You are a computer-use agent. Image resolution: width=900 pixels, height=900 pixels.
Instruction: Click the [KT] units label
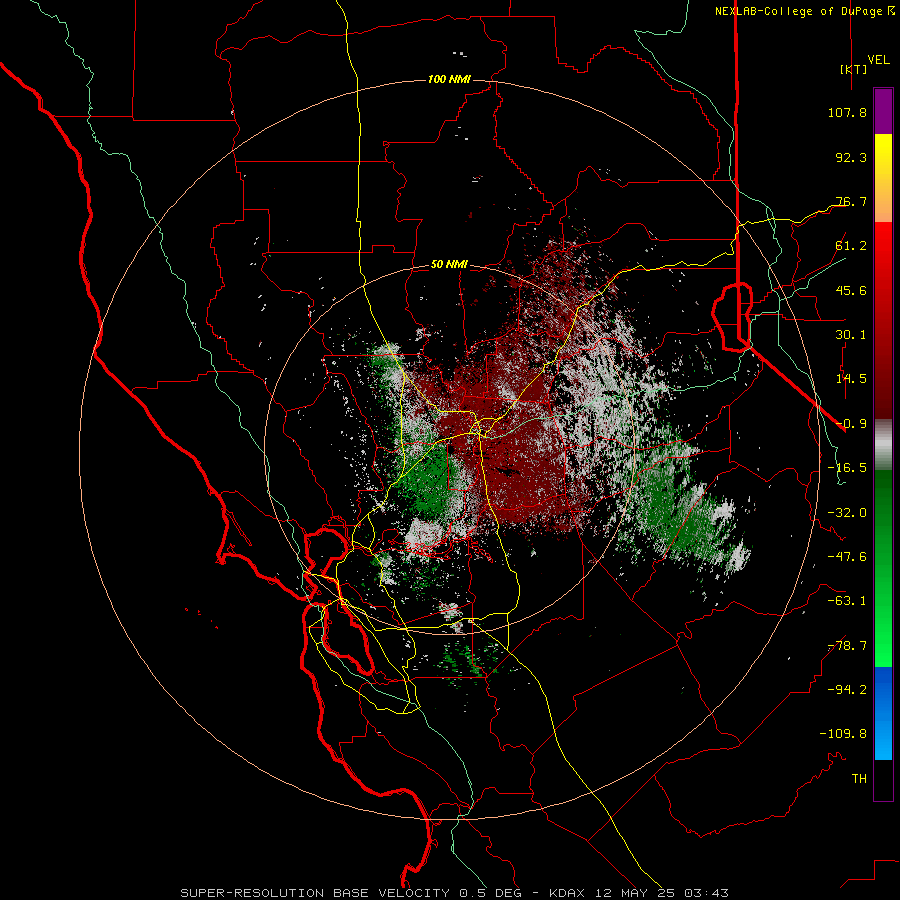[x=853, y=69]
